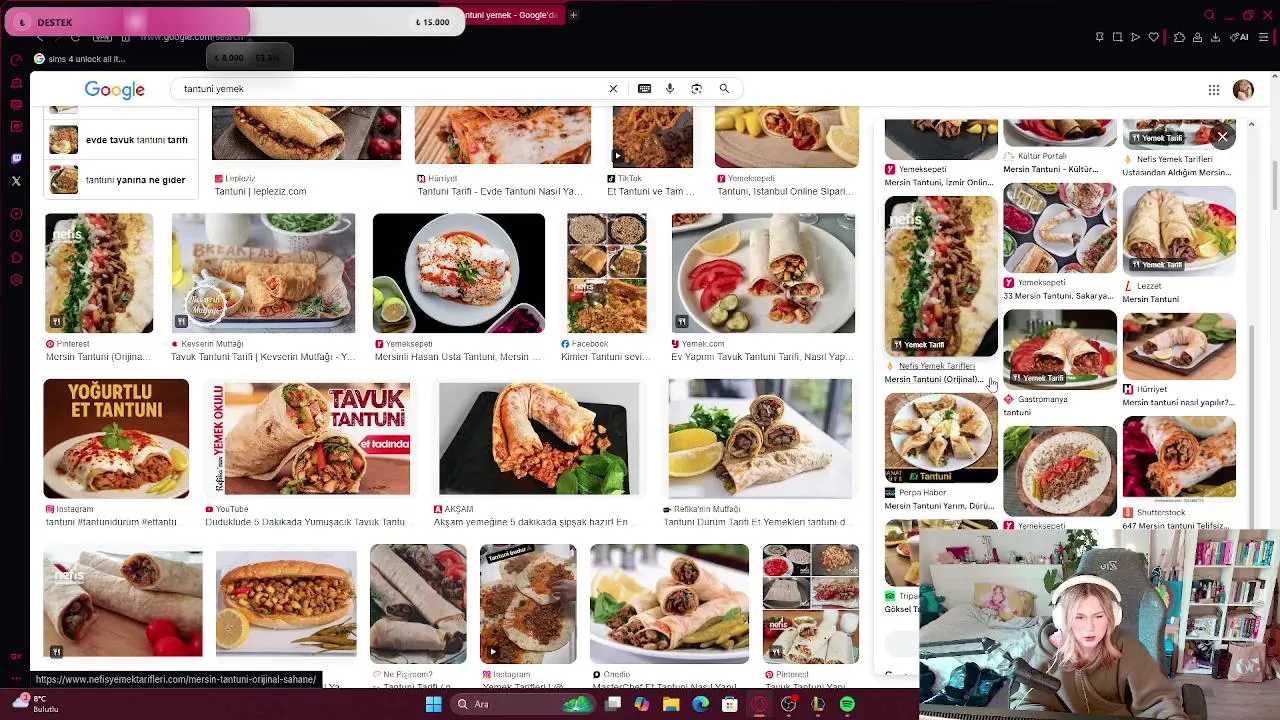Screen dimensions: 1280x720
Task: Open the Shutterstock tantuni related image
Action: 1179,458
